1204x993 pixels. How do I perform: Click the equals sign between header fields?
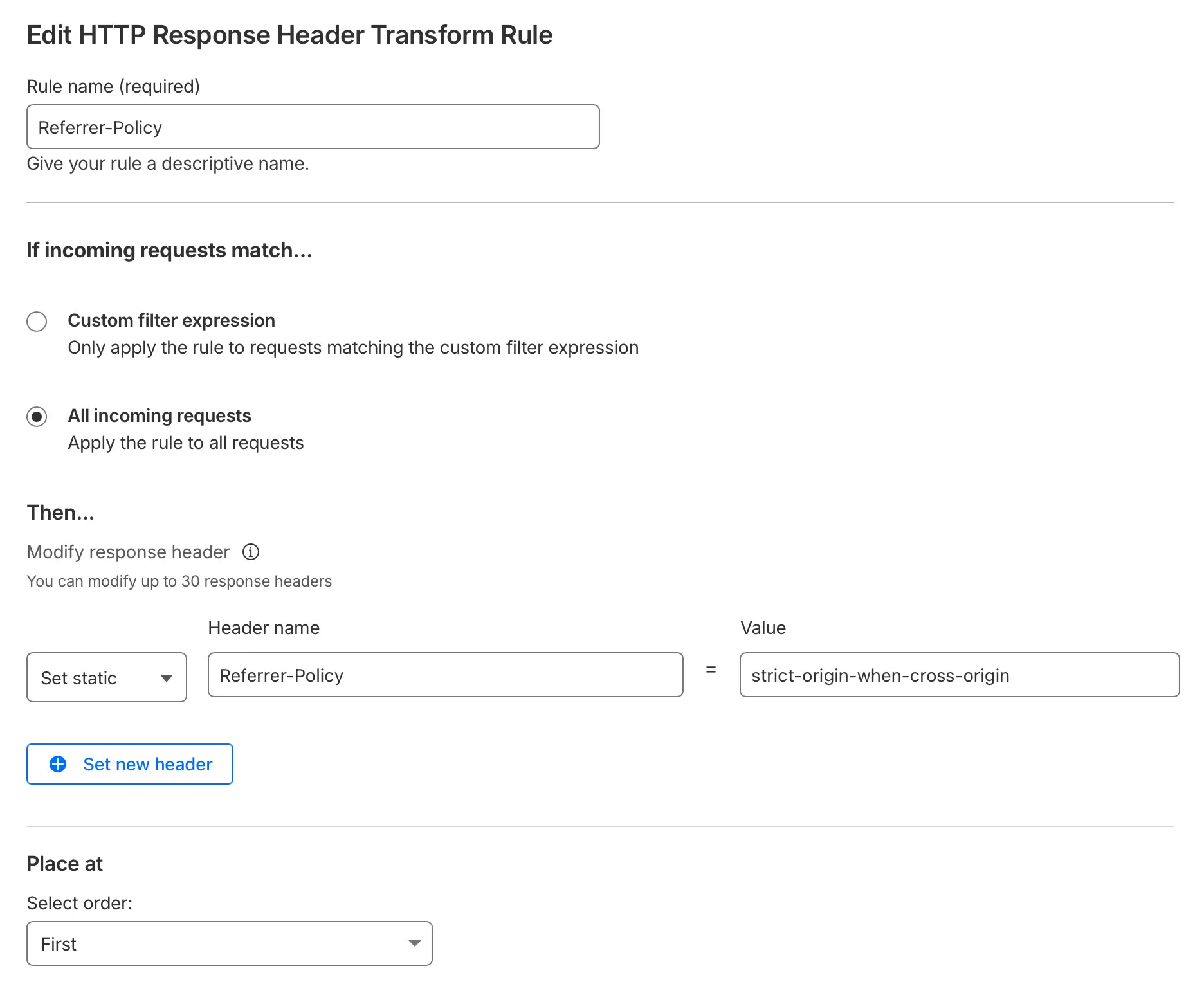click(x=711, y=670)
